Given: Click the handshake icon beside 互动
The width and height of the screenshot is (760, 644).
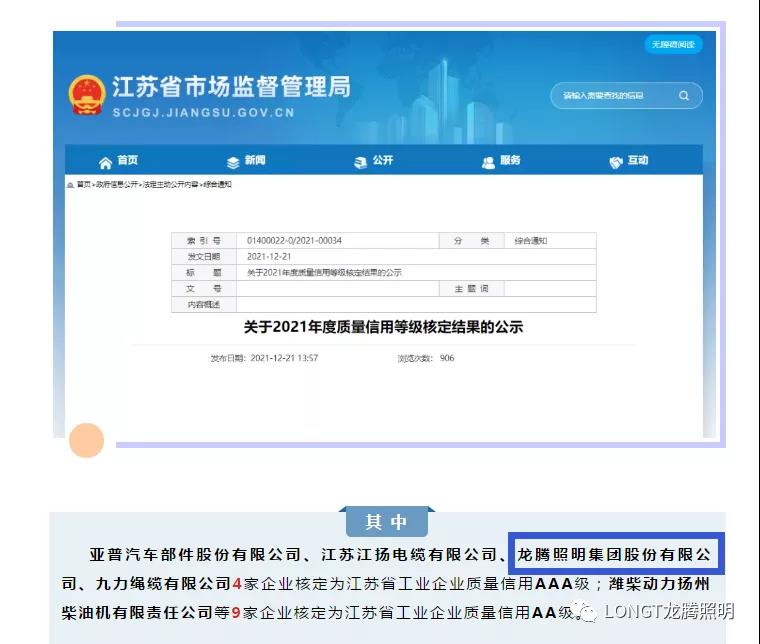Looking at the screenshot, I should coord(616,163).
